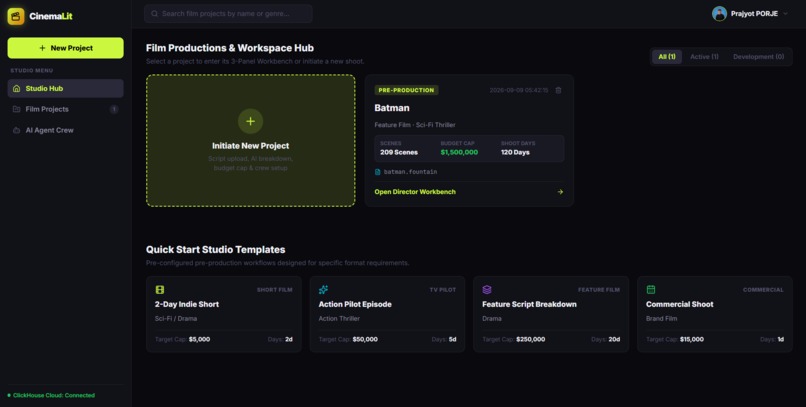Open Film Projects in the sidebar menu
The width and height of the screenshot is (806, 407).
(x=65, y=109)
